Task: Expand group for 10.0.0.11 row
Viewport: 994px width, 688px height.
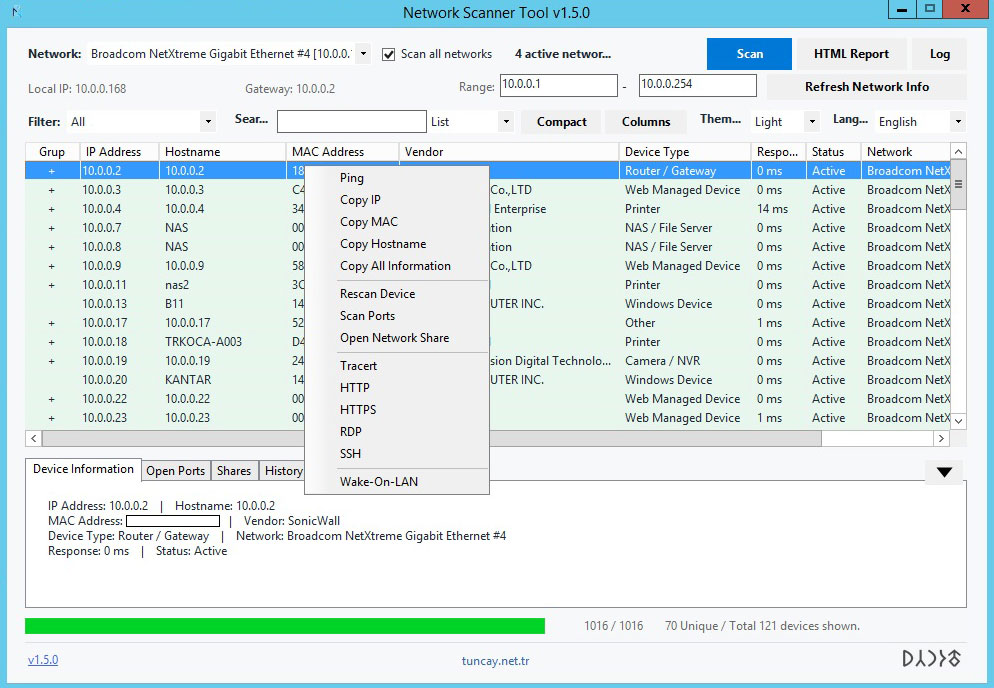Action: (x=52, y=285)
